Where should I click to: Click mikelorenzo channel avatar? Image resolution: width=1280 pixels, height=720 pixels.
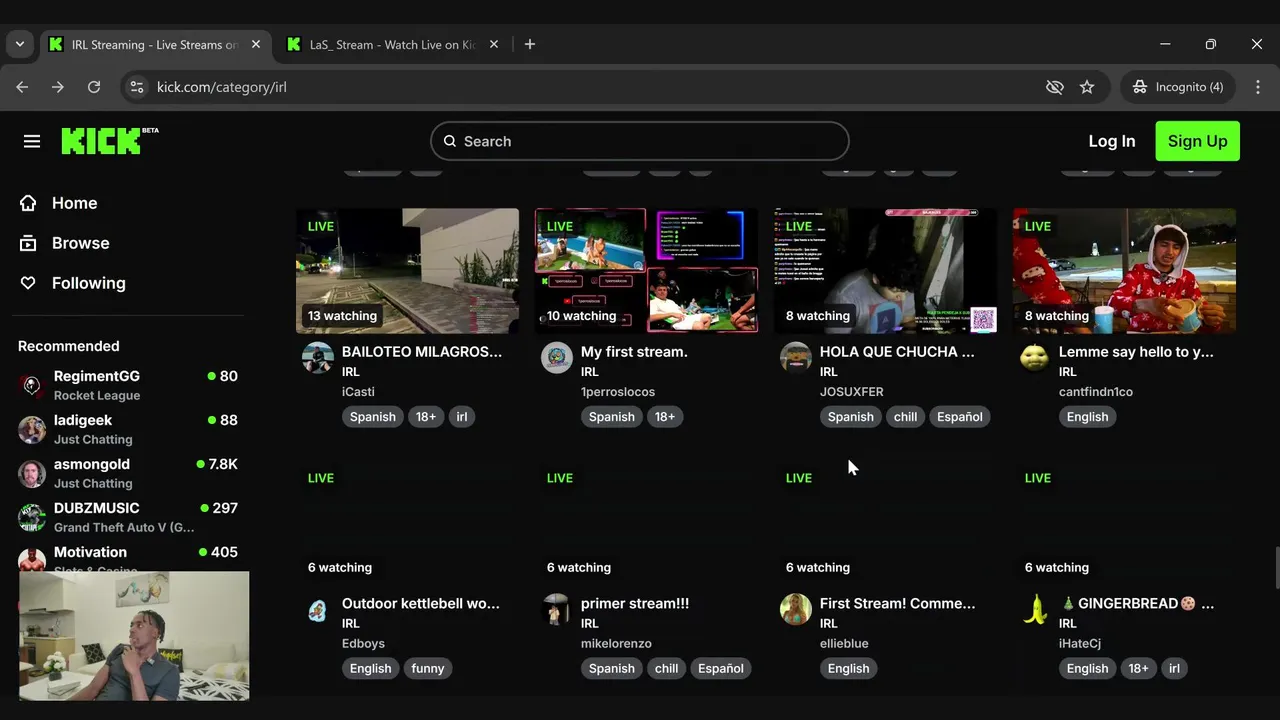557,609
